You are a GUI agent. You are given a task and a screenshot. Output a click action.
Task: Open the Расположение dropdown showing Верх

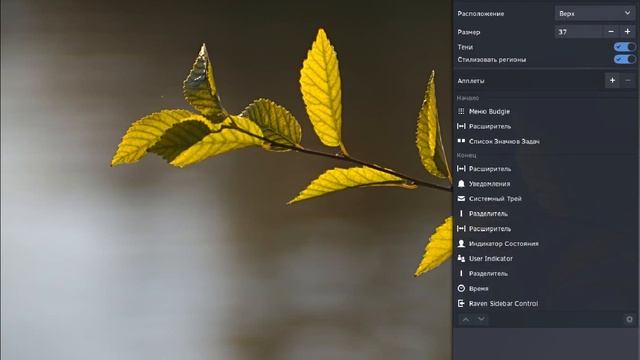[595, 13]
